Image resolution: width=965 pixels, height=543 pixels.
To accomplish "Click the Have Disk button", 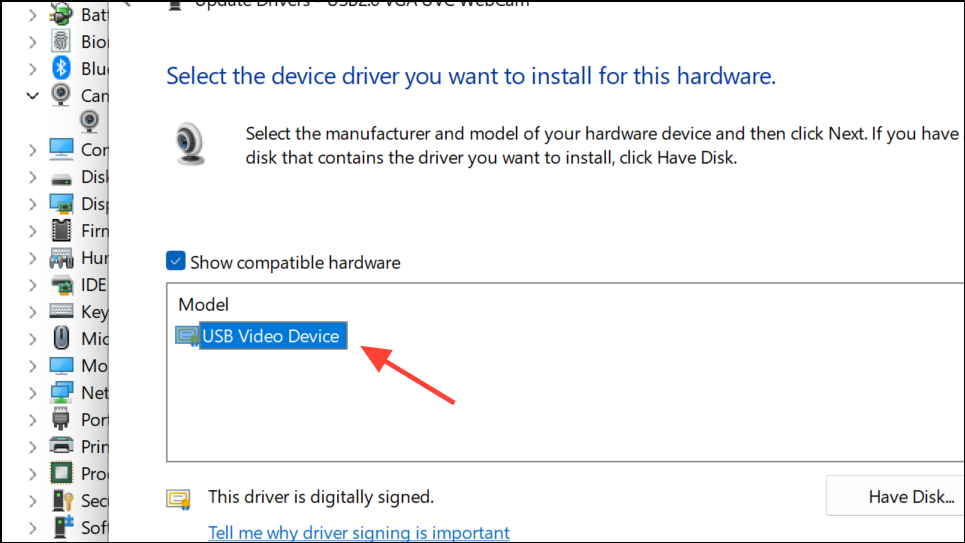I will (x=895, y=497).
